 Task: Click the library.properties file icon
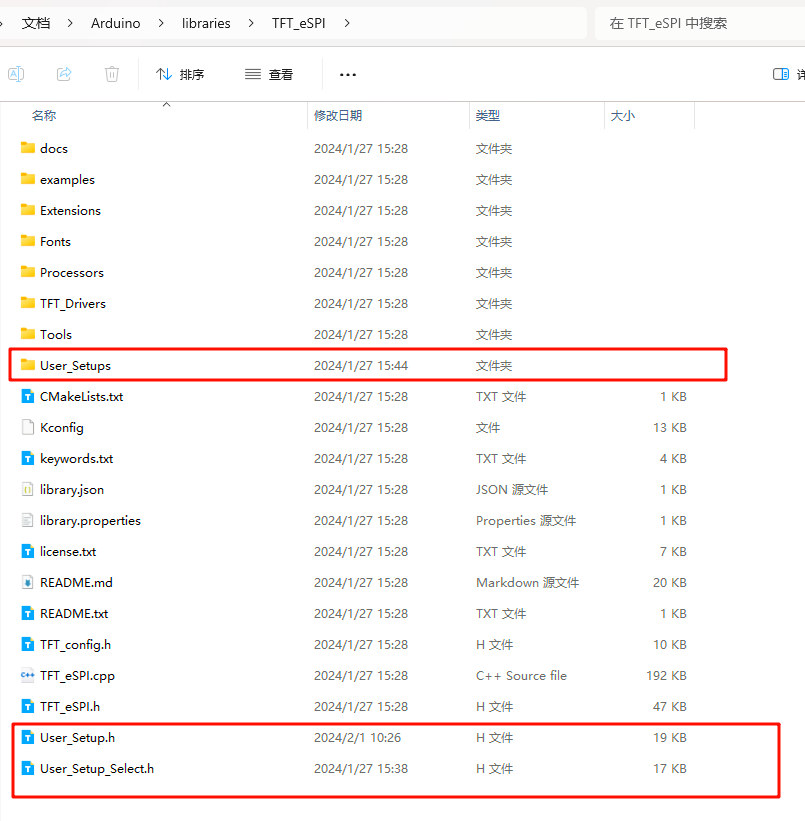28,520
